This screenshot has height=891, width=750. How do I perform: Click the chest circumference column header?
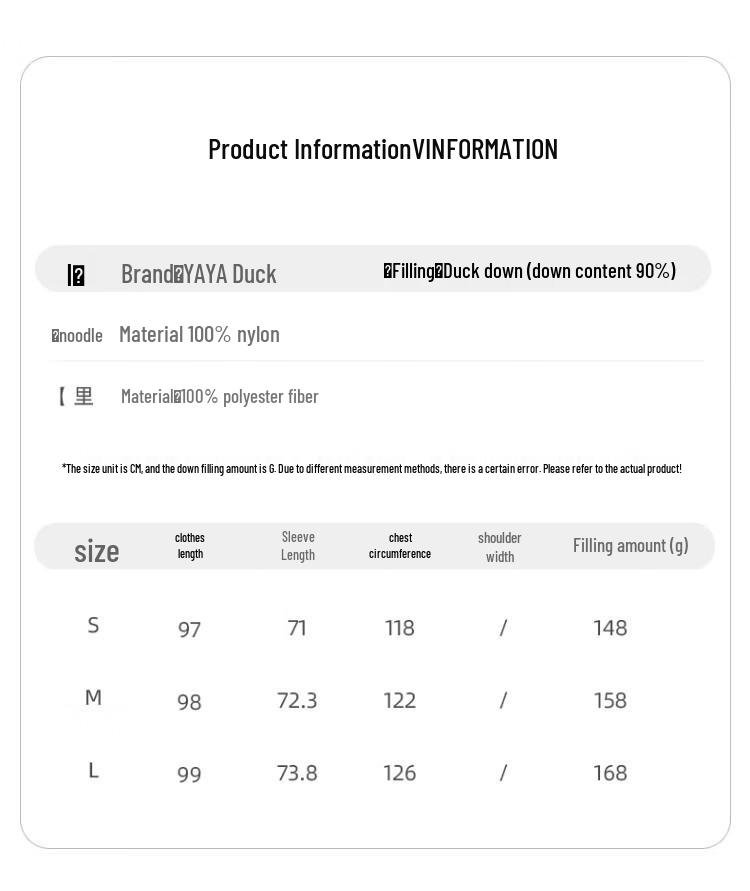[x=400, y=546]
